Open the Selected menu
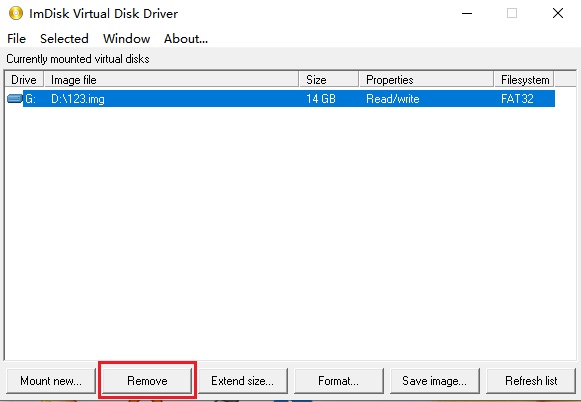This screenshot has width=581, height=402. 64,39
